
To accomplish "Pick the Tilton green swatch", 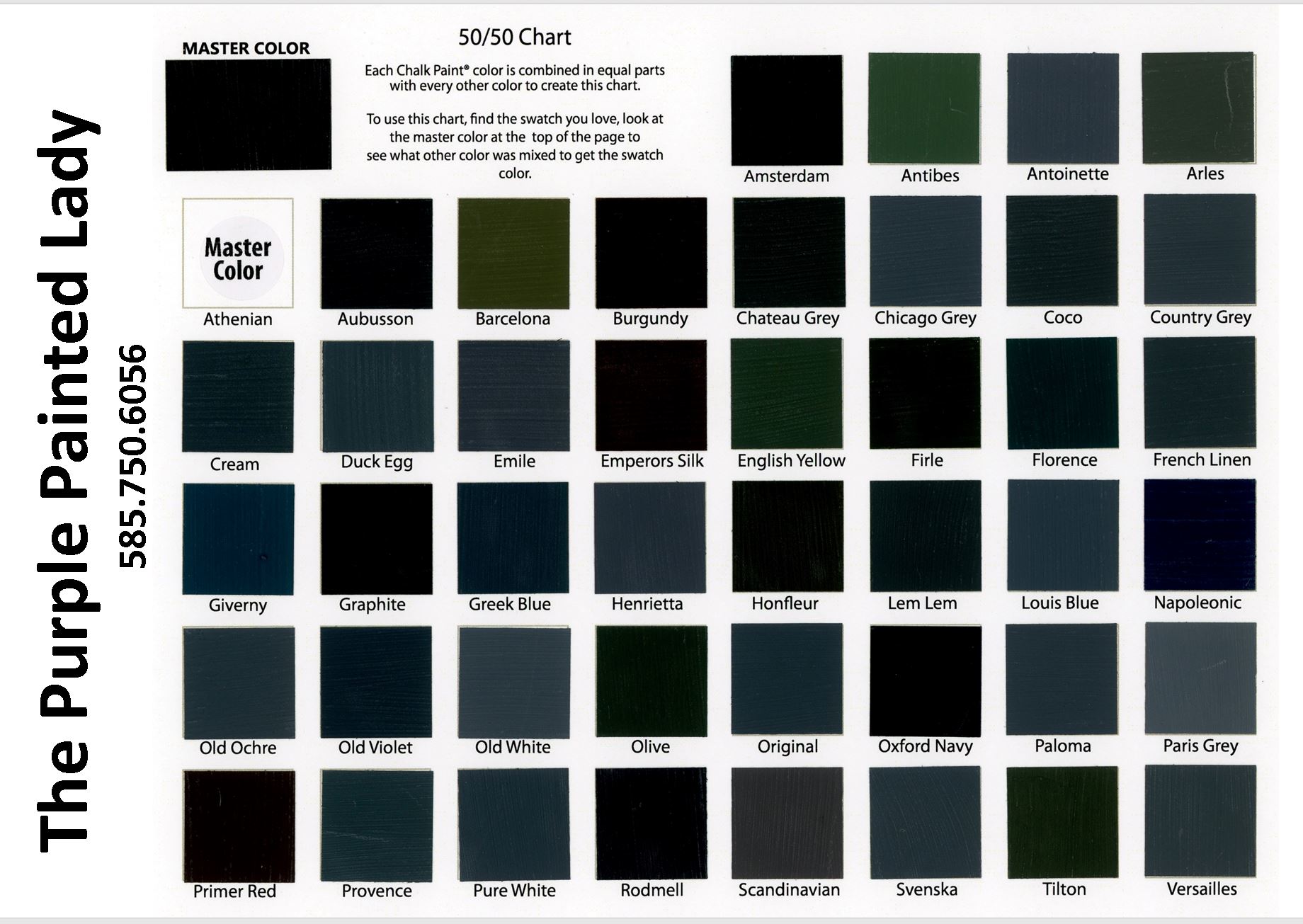I will [x=1062, y=822].
